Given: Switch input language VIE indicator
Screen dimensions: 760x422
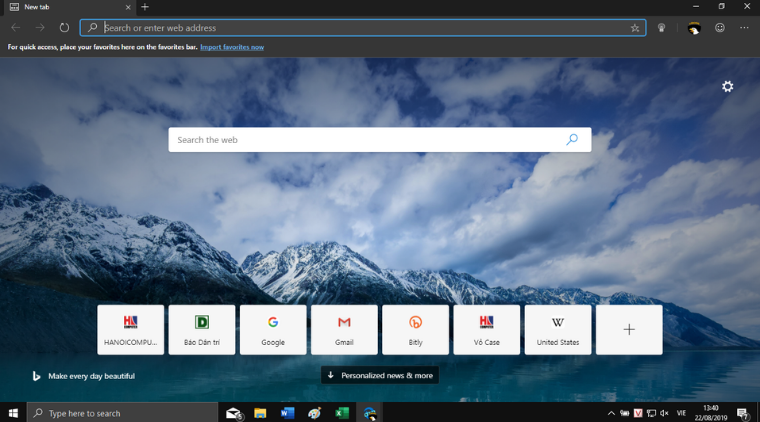Looking at the screenshot, I should [681, 413].
